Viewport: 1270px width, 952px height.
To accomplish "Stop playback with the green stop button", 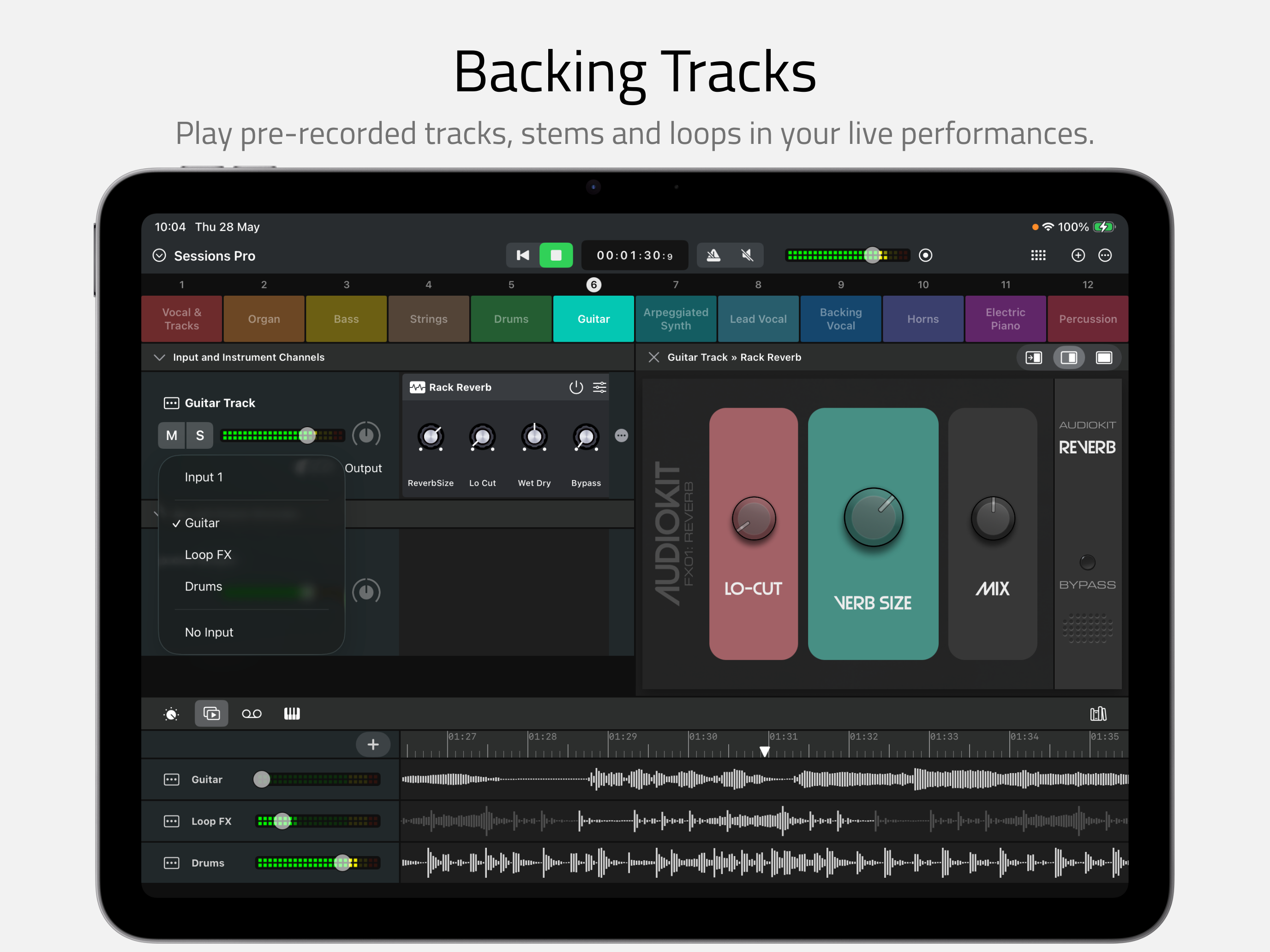I will (x=556, y=256).
